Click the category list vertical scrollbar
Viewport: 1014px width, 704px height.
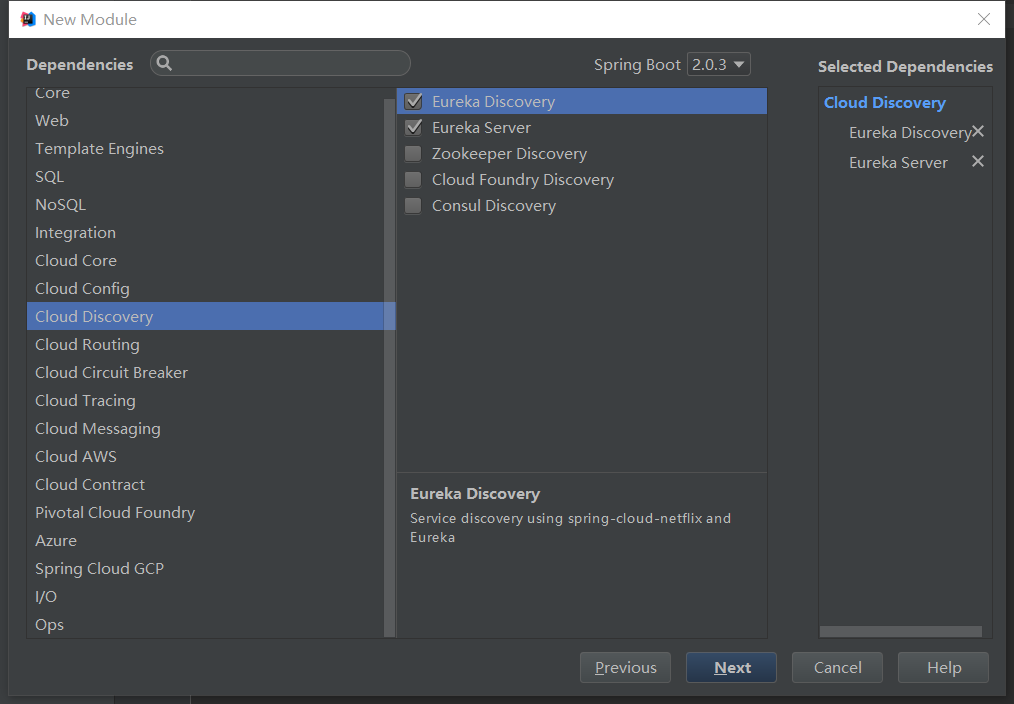[389, 368]
